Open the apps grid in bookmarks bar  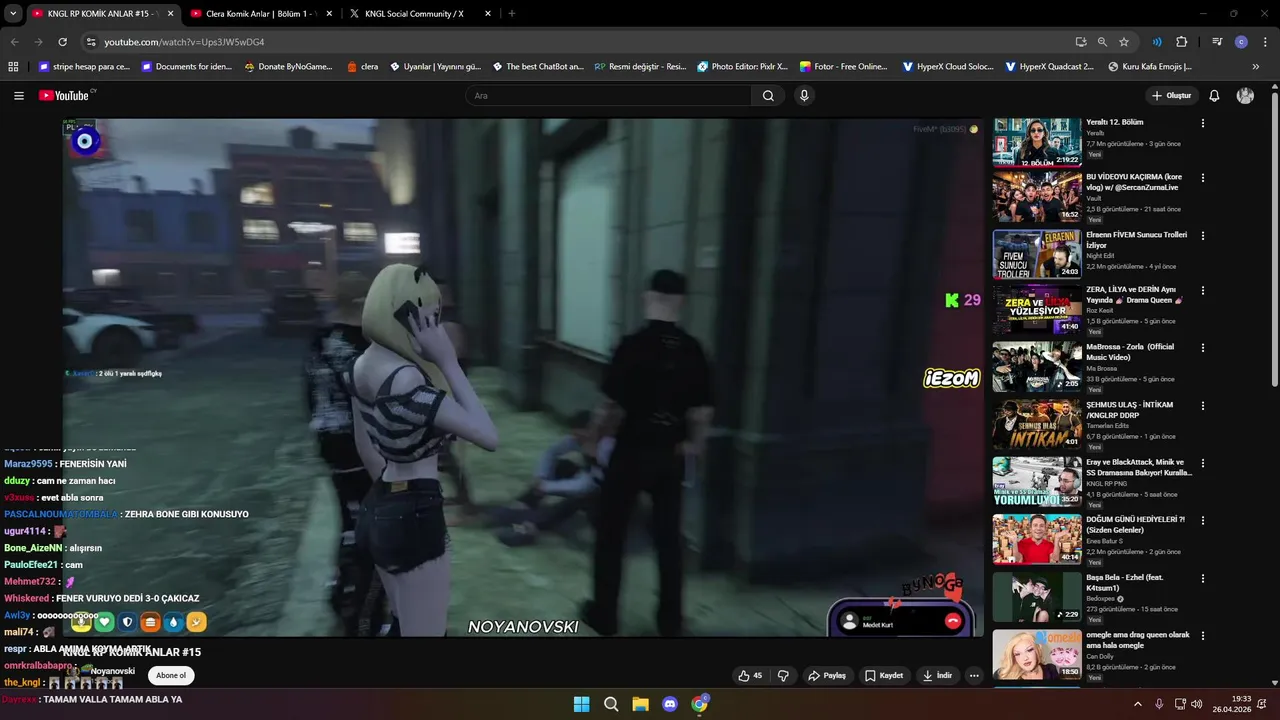click(13, 67)
